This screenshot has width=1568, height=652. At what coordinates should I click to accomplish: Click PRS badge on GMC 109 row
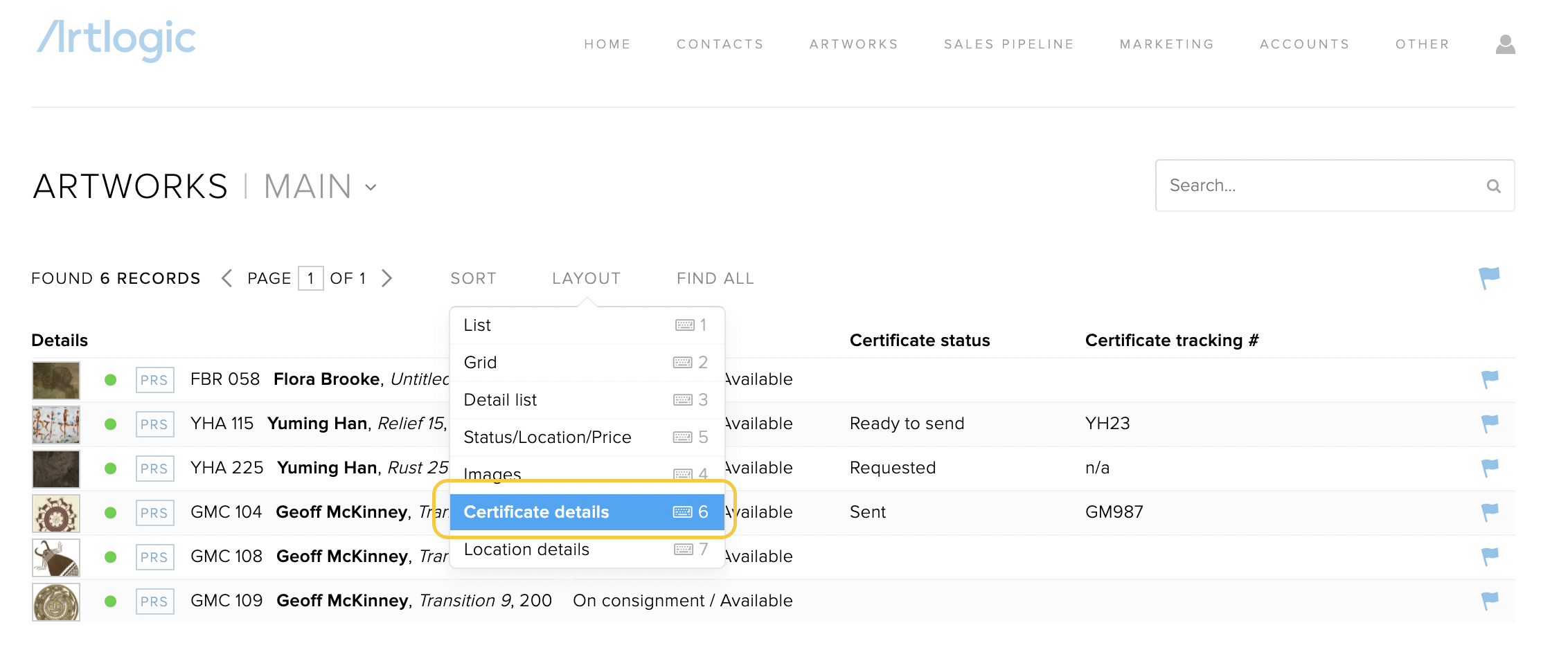(154, 601)
